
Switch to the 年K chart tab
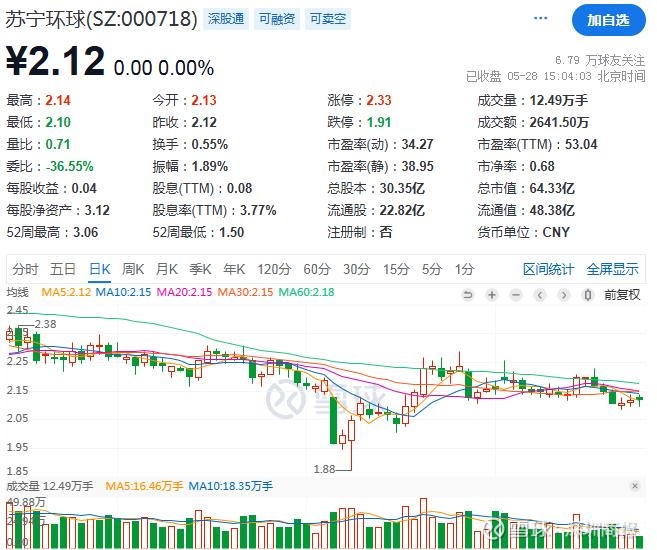pyautogui.click(x=234, y=269)
